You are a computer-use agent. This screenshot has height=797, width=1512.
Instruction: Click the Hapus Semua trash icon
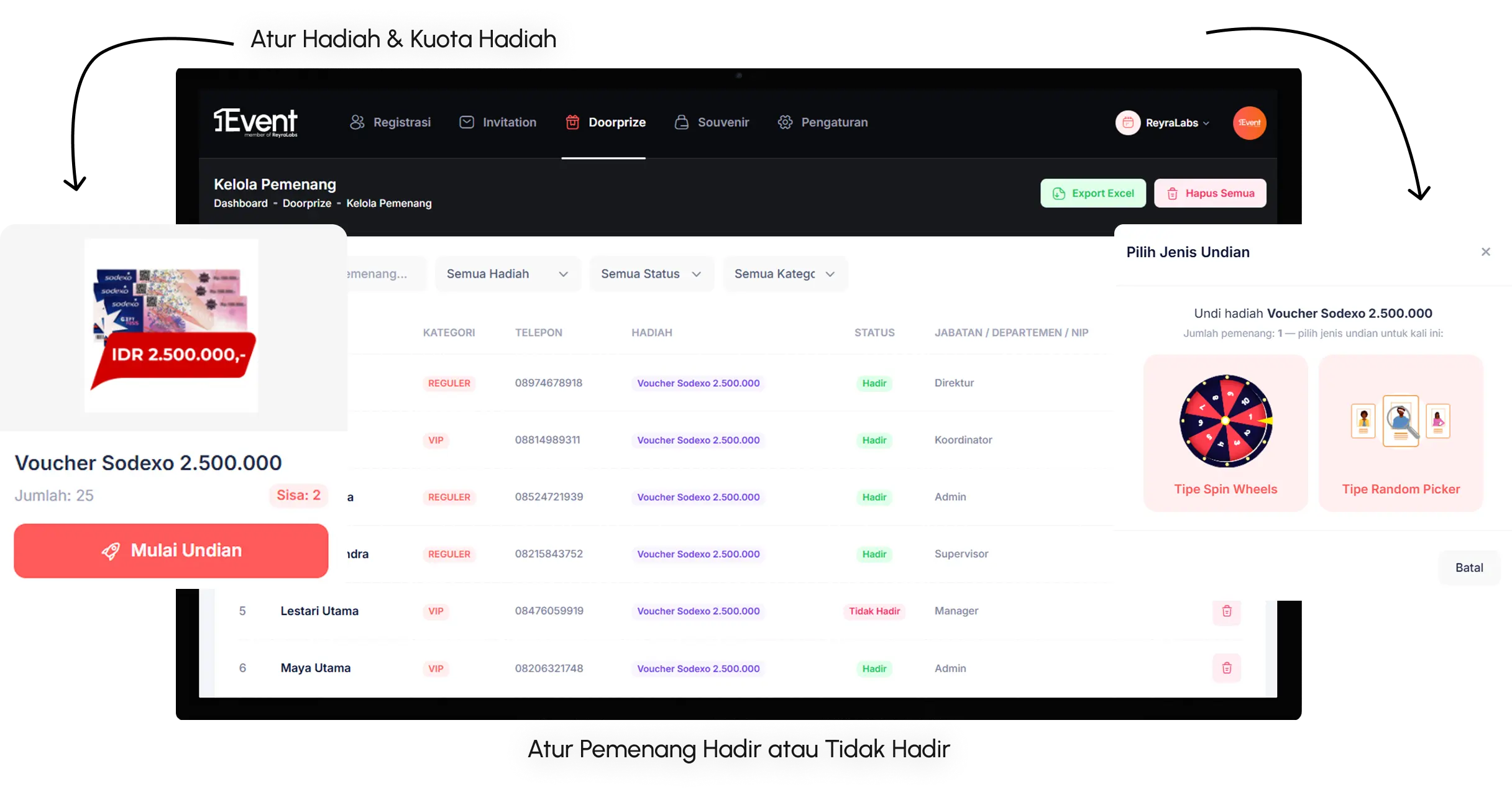(1172, 194)
